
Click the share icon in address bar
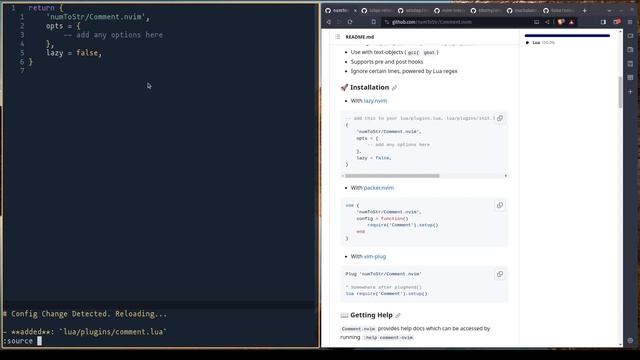pos(547,22)
